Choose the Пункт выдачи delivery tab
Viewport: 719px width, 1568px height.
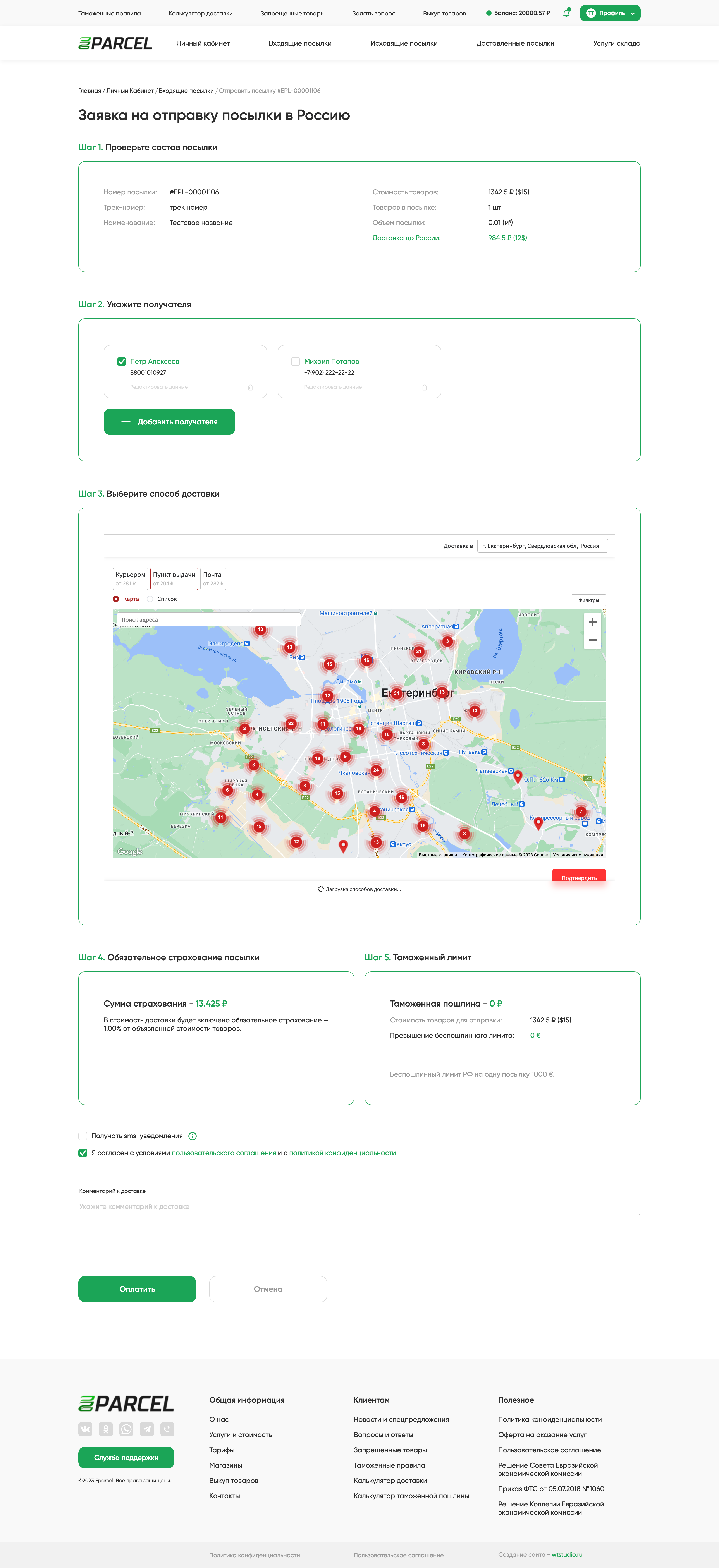174,579
